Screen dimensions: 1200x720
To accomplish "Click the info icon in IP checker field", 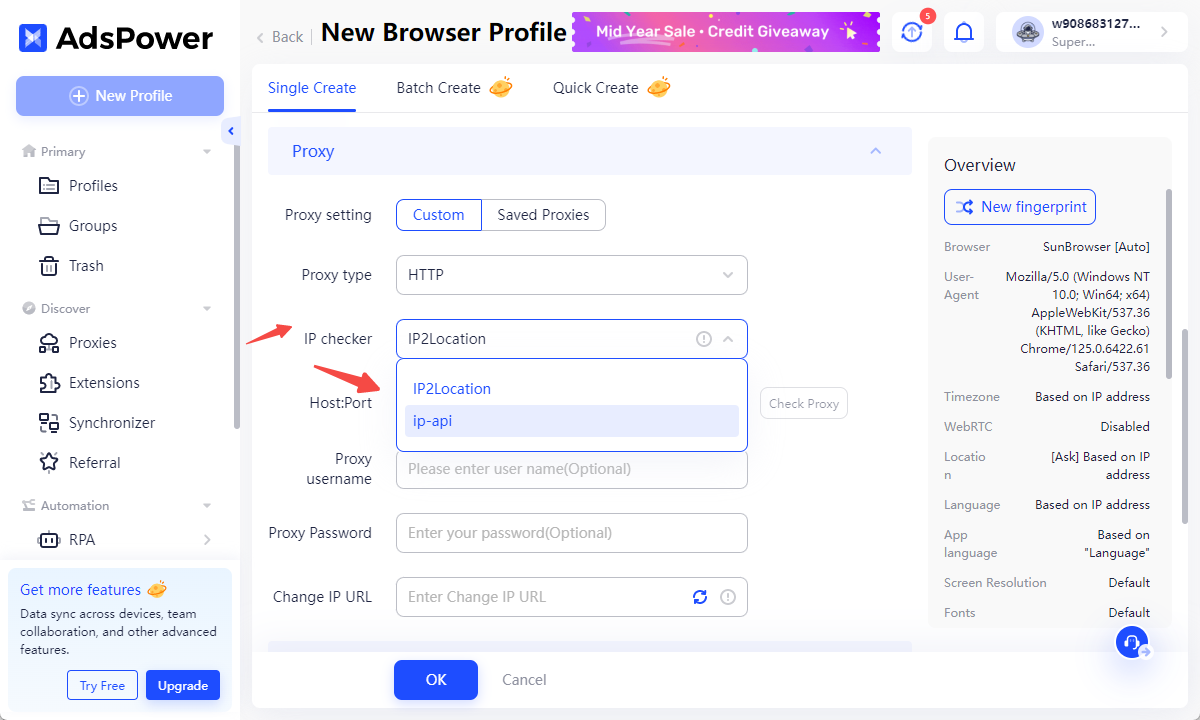I will coord(704,339).
